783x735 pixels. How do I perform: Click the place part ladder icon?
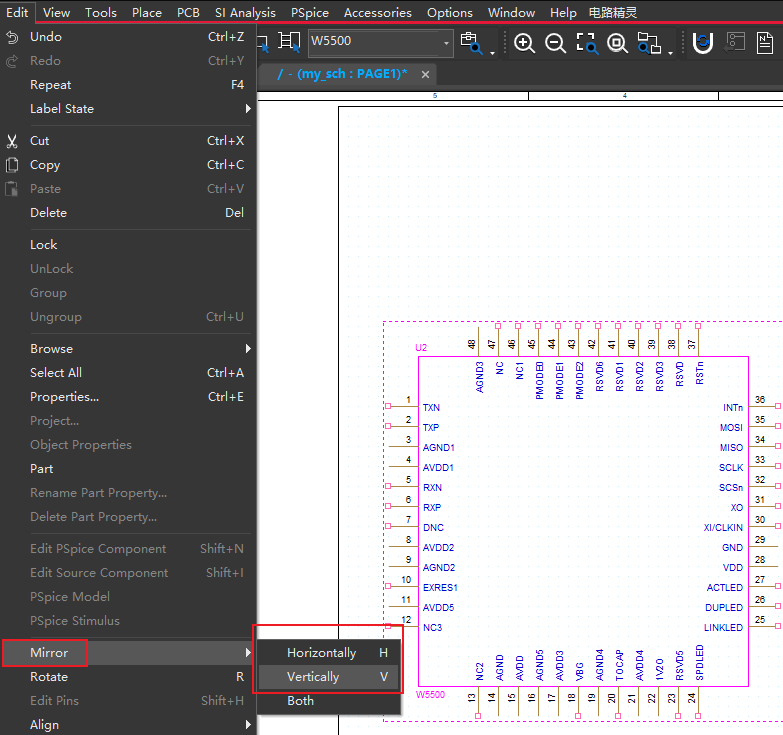tap(289, 42)
